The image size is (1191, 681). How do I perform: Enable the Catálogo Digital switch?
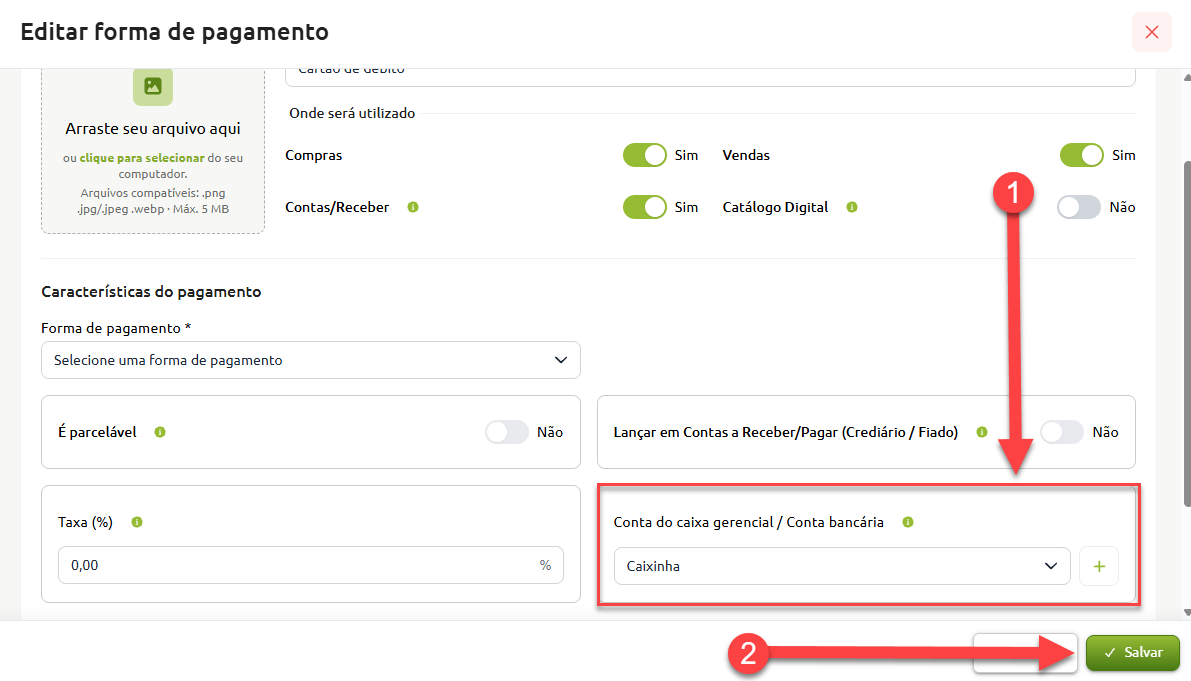1079,207
